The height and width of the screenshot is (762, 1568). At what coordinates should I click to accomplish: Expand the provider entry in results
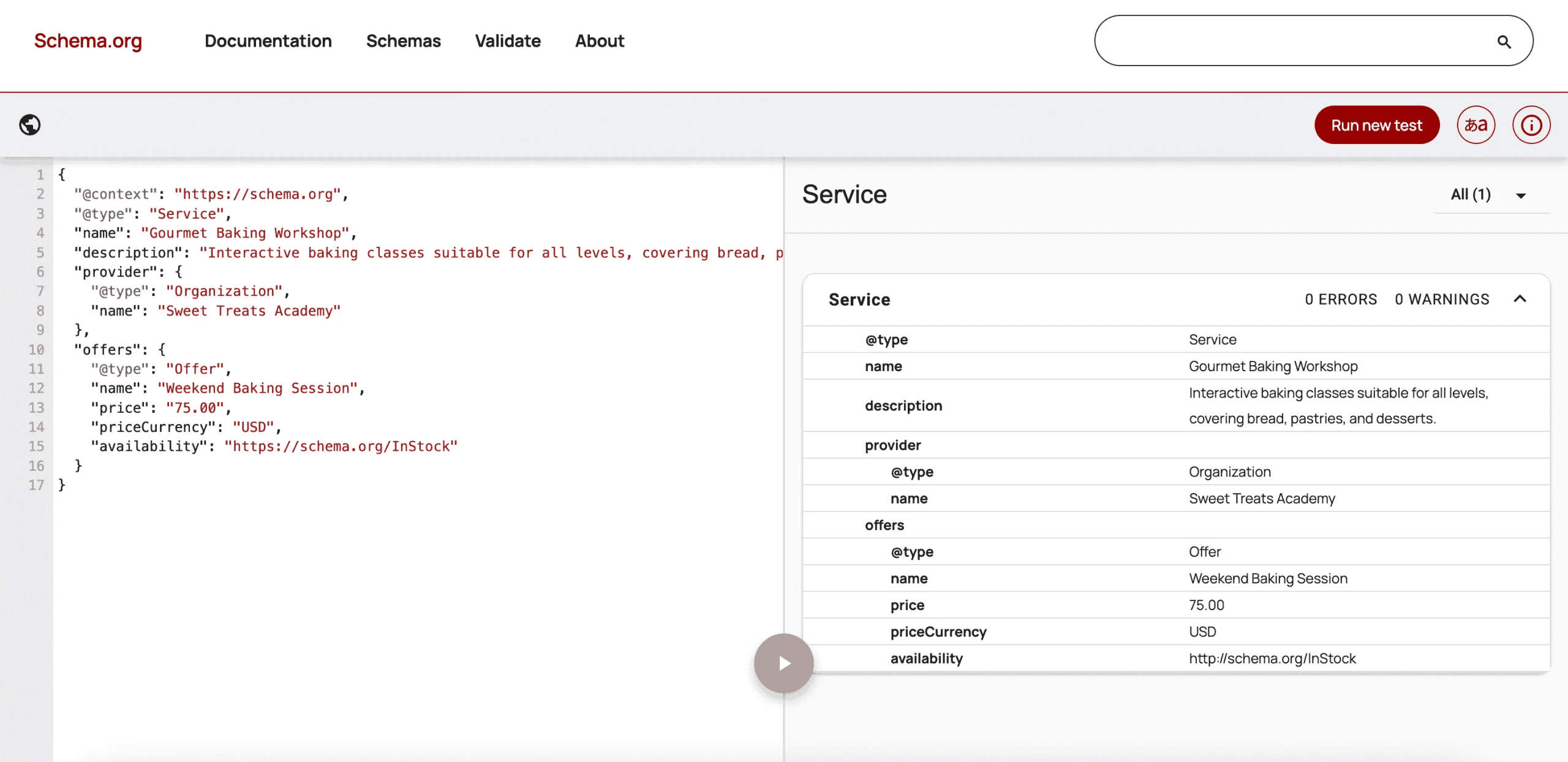pyautogui.click(x=892, y=445)
